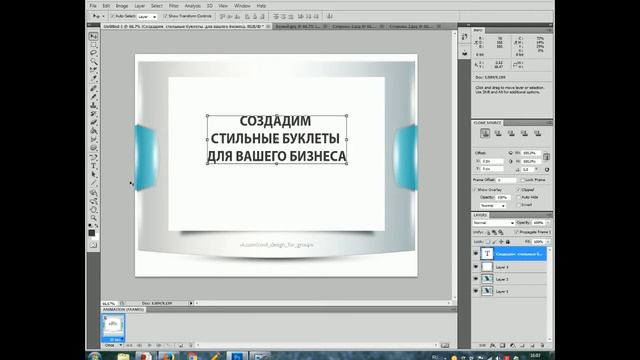This screenshot has height=360, width=640.
Task: Hide the text layer via eye icon
Action: pos(476,253)
